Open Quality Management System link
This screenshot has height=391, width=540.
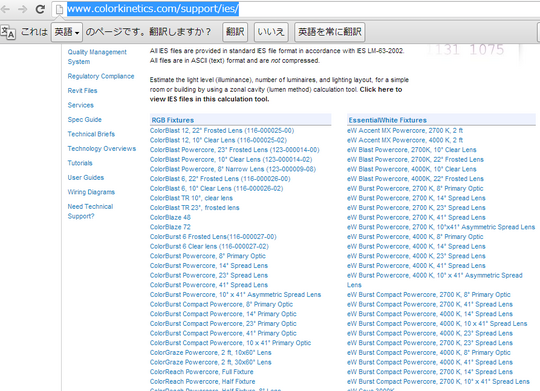(97, 57)
